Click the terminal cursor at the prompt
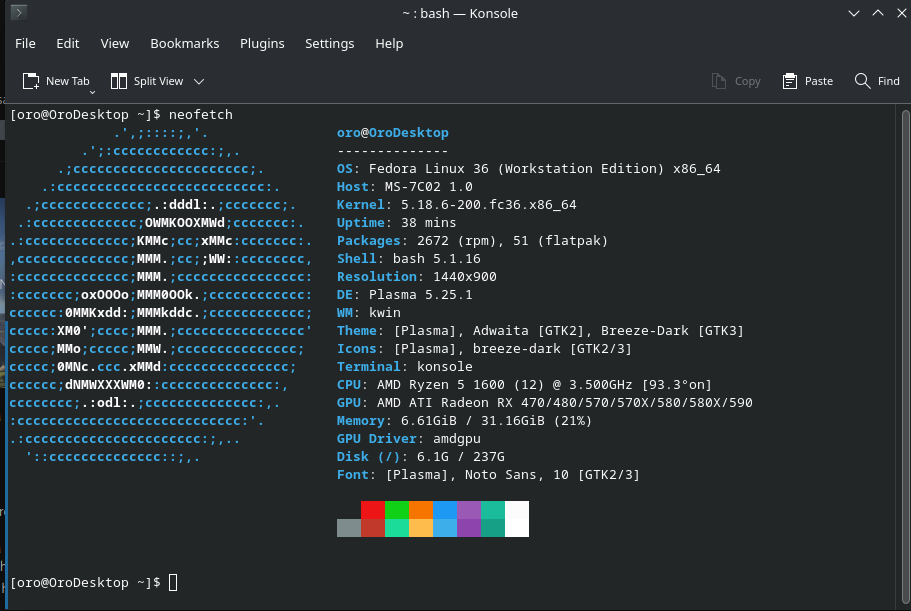911x611 pixels. [173, 583]
